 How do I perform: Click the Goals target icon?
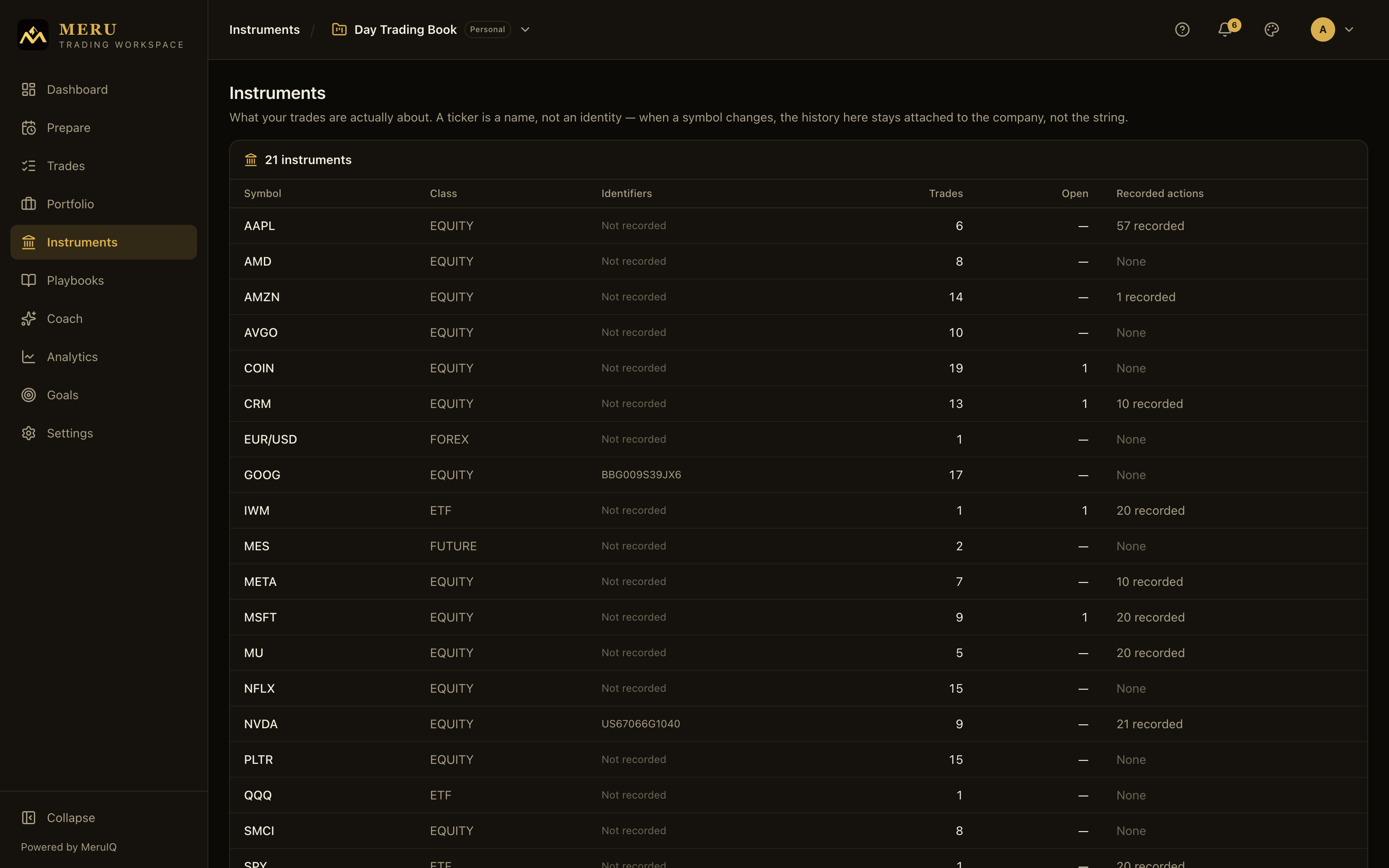[29, 395]
